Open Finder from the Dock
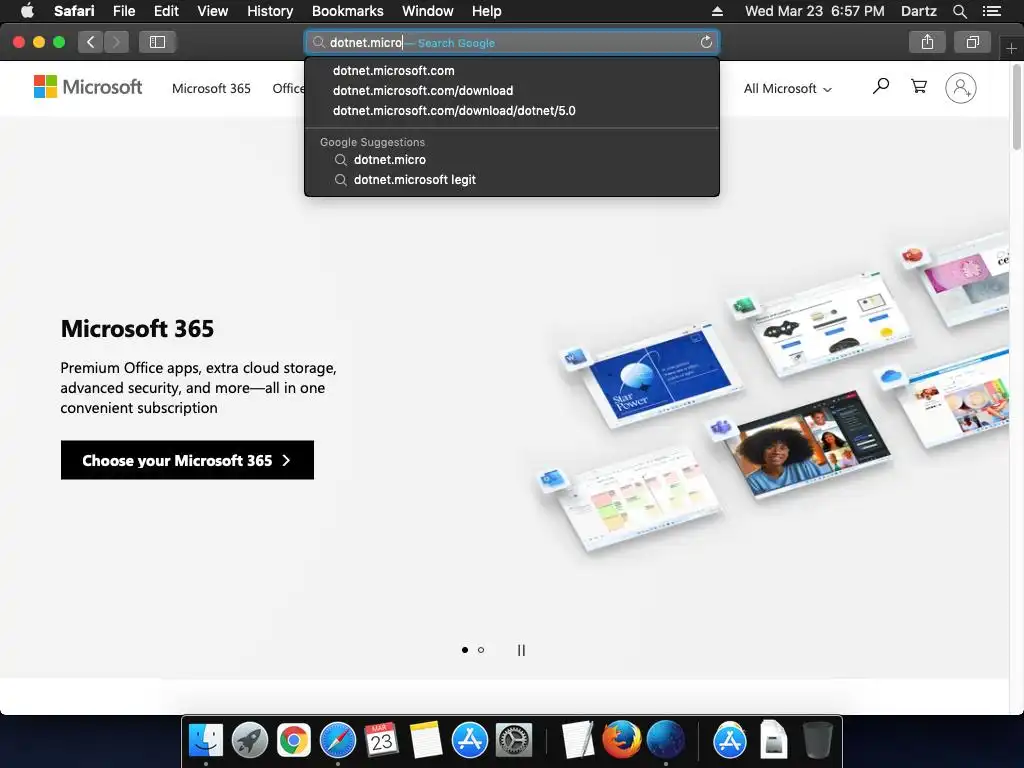This screenshot has width=1024, height=768. 206,741
